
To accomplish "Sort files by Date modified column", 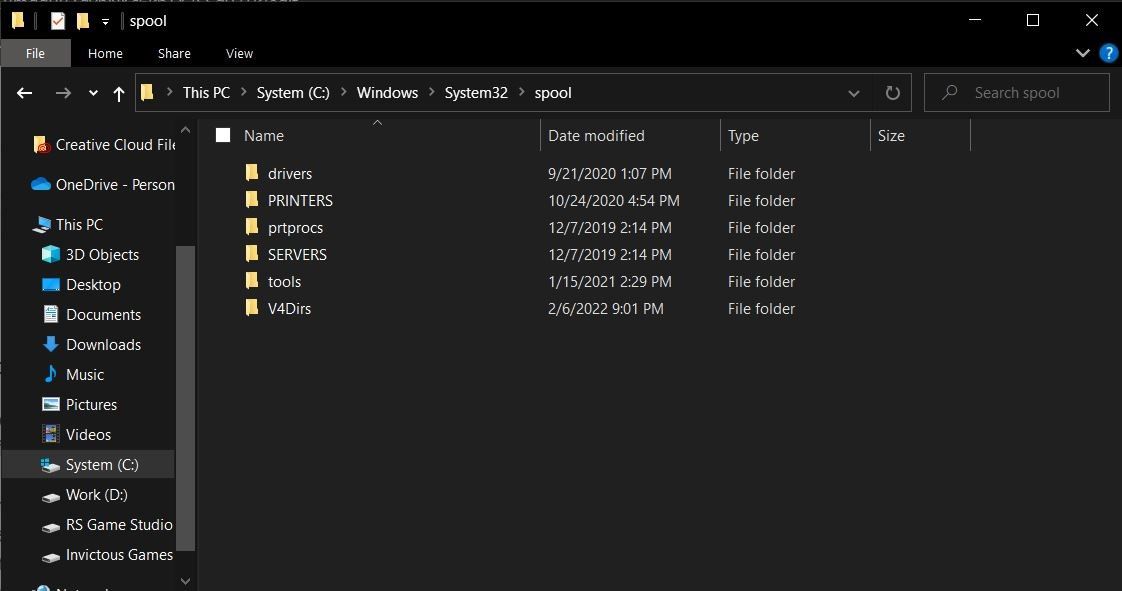I will (x=596, y=136).
